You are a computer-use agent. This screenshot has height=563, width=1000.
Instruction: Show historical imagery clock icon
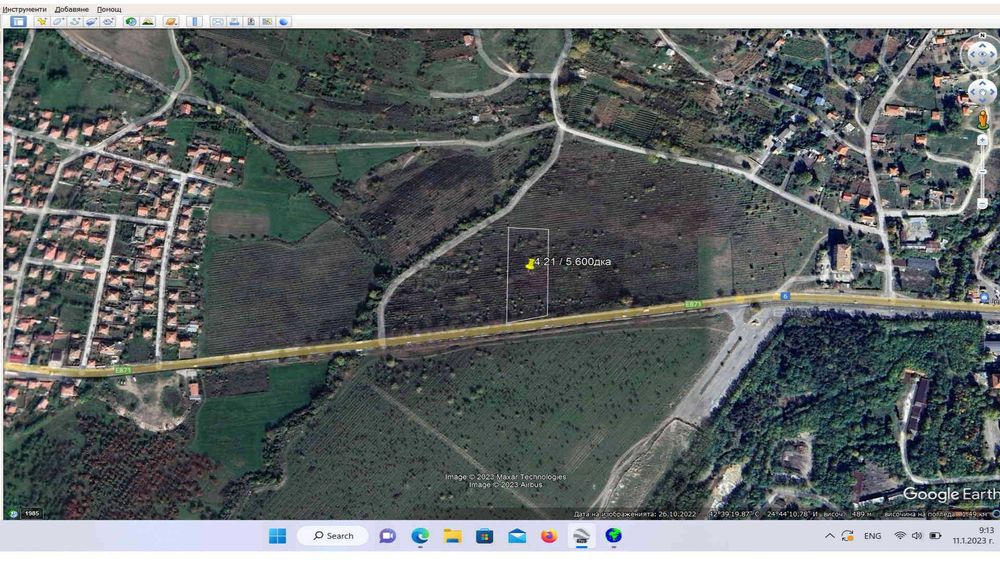(x=131, y=22)
